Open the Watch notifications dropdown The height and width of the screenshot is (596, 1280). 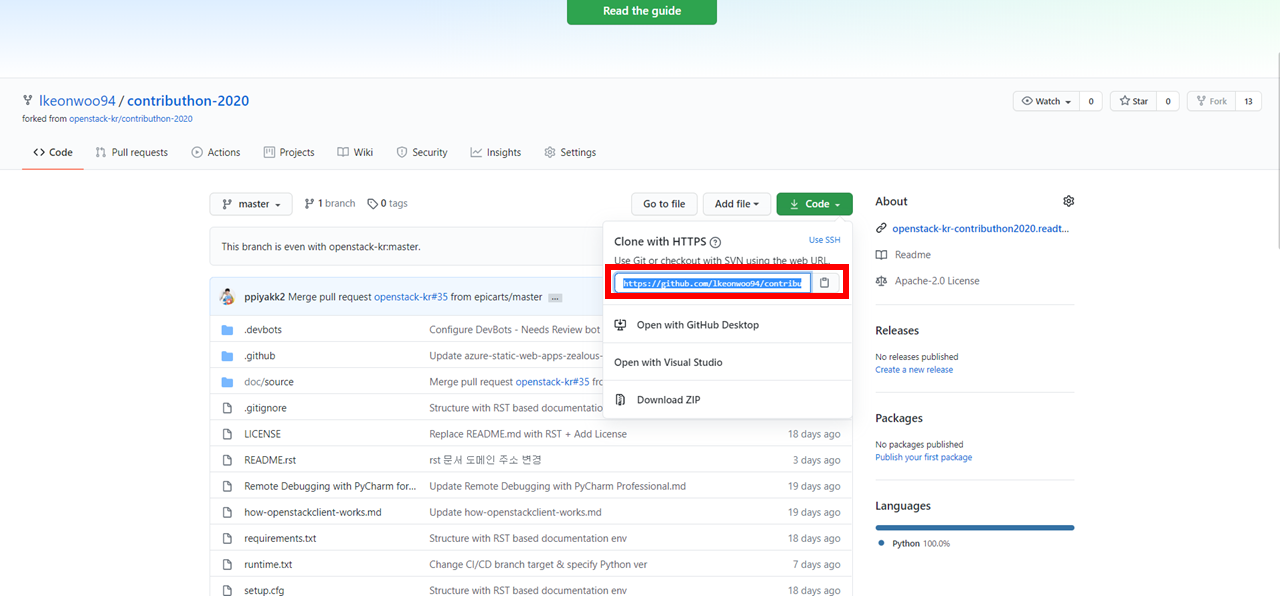(x=1047, y=101)
